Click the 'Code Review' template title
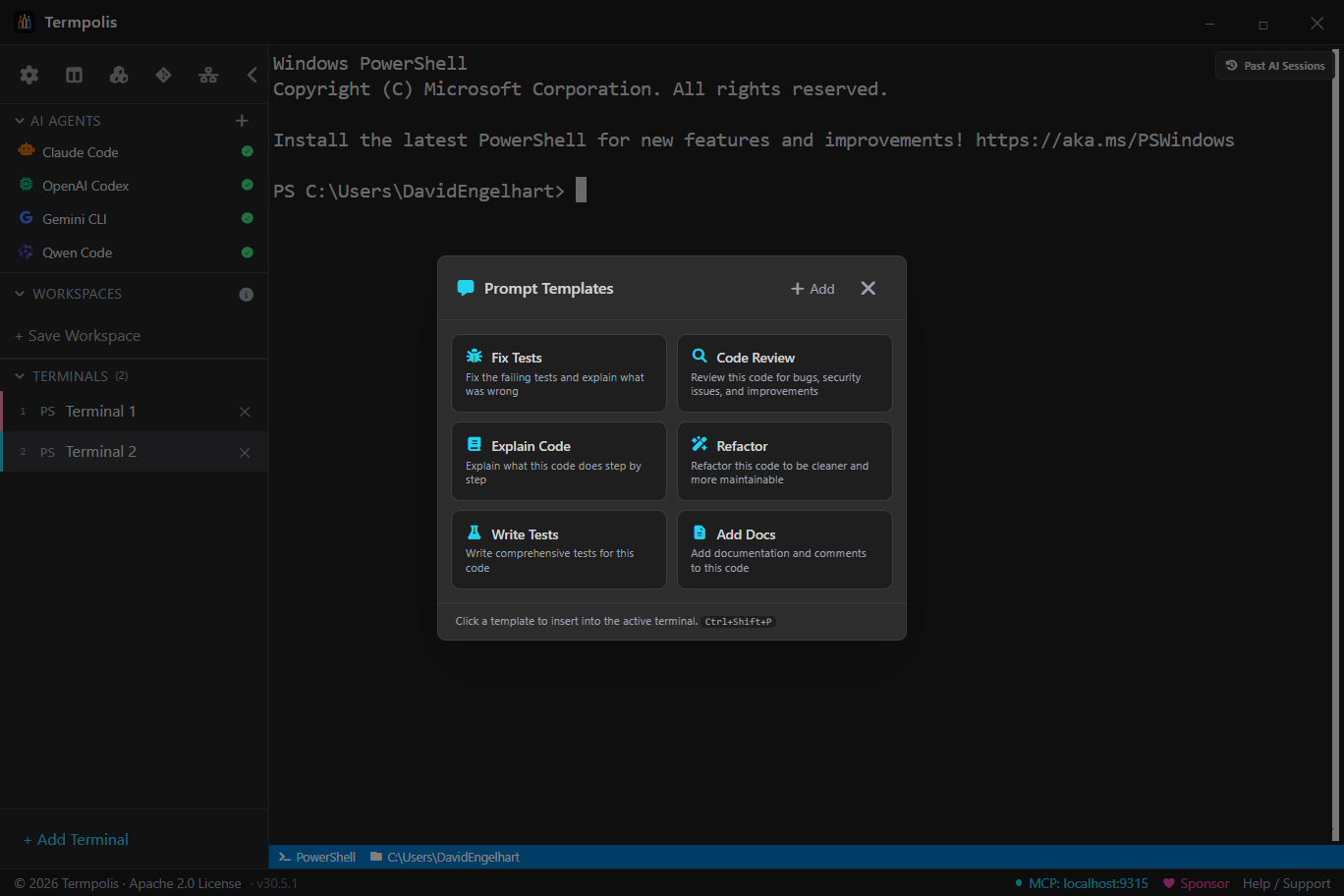Viewport: 1344px width, 896px height. pyautogui.click(x=756, y=358)
